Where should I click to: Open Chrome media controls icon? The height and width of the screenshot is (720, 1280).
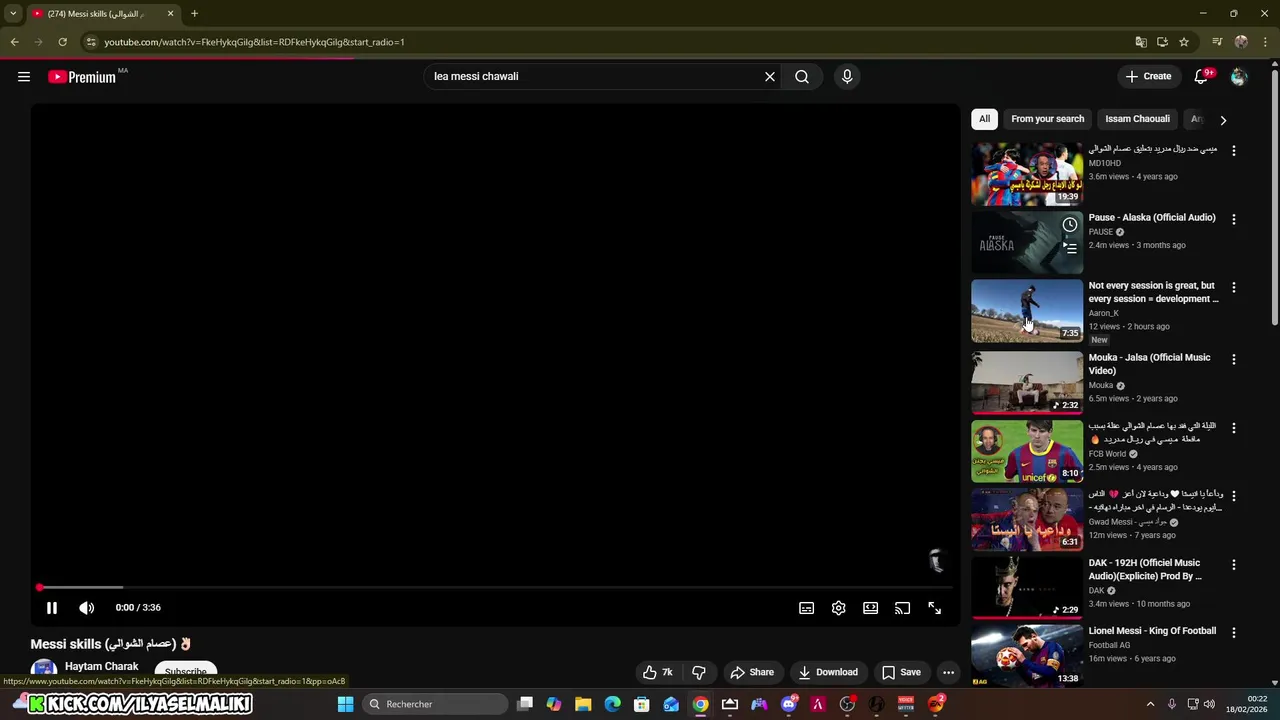(1217, 42)
